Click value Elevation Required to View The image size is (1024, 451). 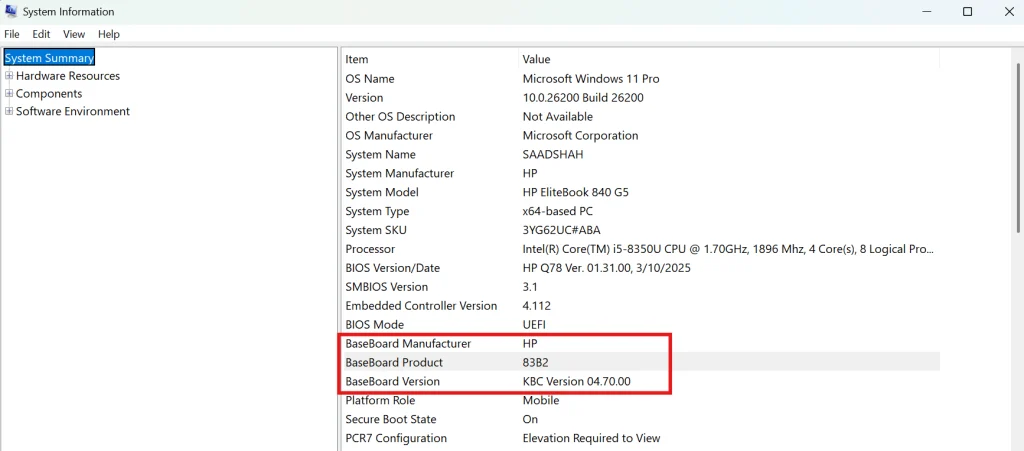click(x=592, y=439)
